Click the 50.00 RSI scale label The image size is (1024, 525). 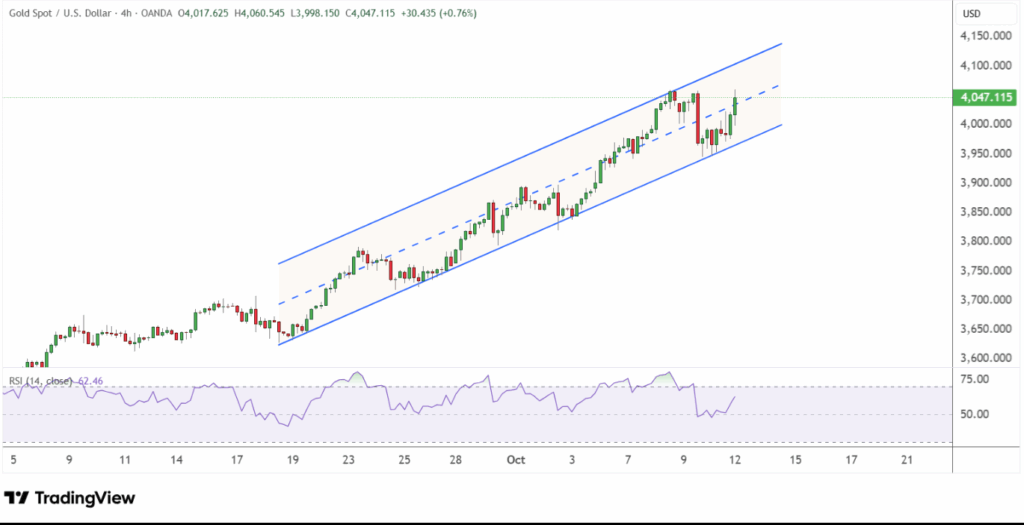(x=975, y=414)
